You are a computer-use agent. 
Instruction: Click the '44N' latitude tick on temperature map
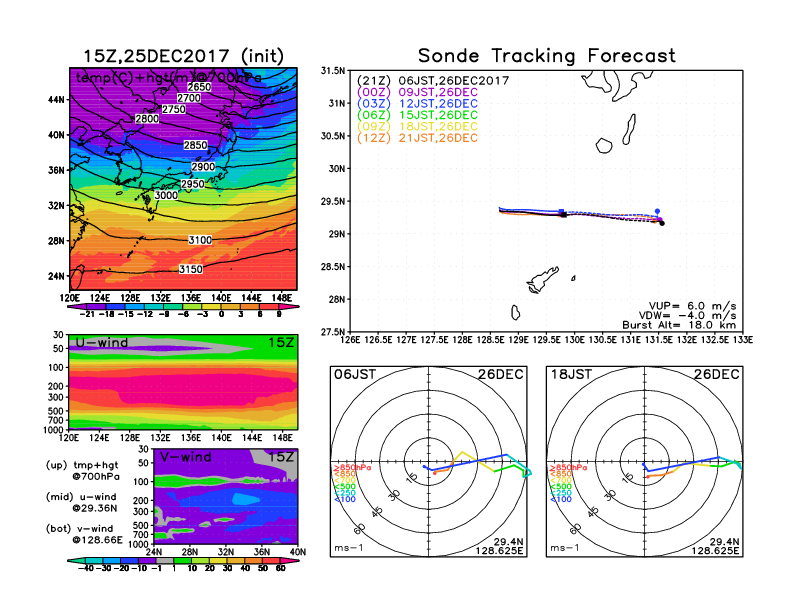(56, 99)
